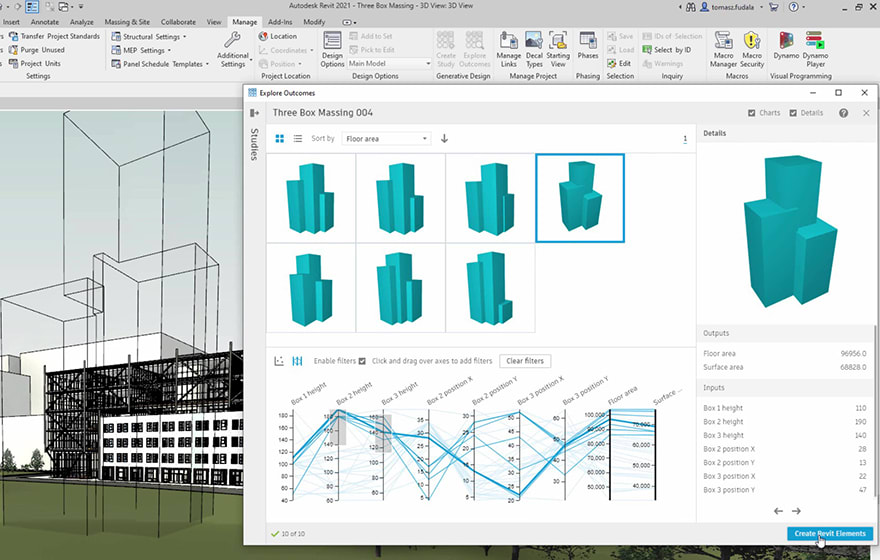This screenshot has height=560, width=880.
Task: Open Explore Outcomes help
Action: [x=843, y=113]
